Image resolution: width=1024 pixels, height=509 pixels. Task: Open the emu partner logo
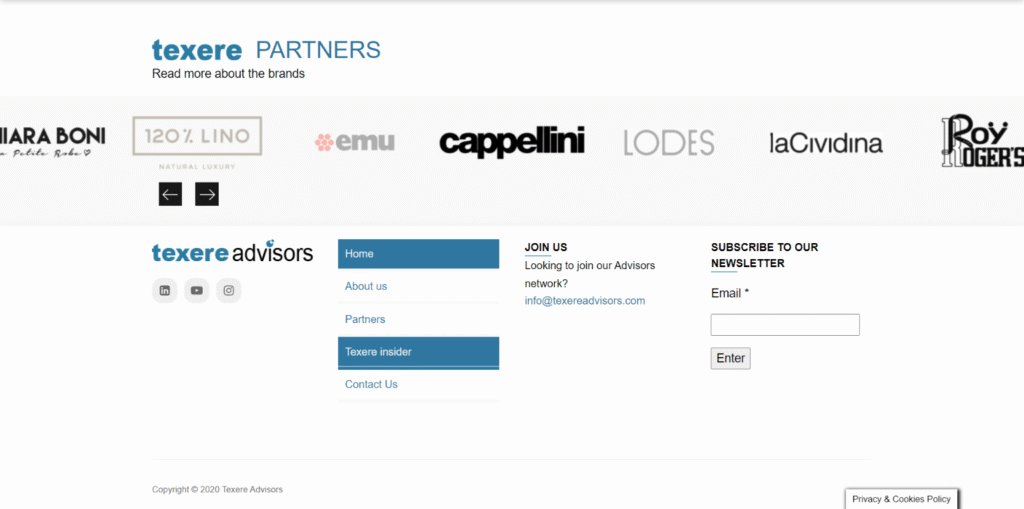click(x=355, y=142)
